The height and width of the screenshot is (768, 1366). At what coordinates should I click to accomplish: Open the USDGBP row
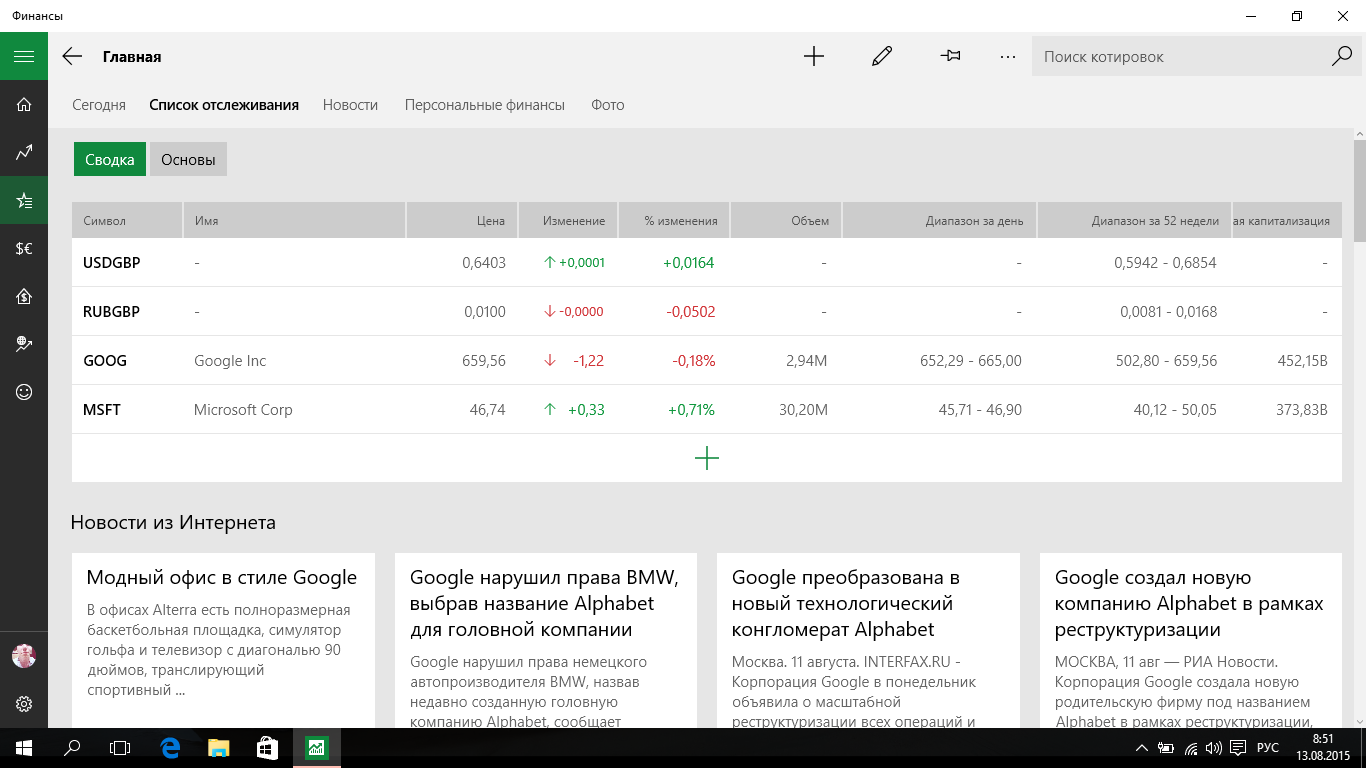(x=707, y=263)
